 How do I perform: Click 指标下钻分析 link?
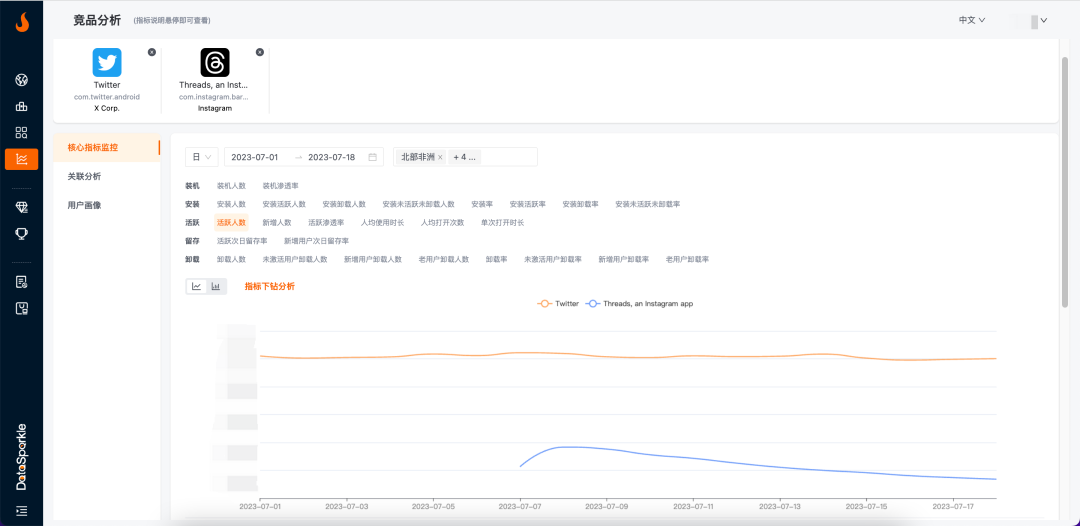(x=270, y=286)
